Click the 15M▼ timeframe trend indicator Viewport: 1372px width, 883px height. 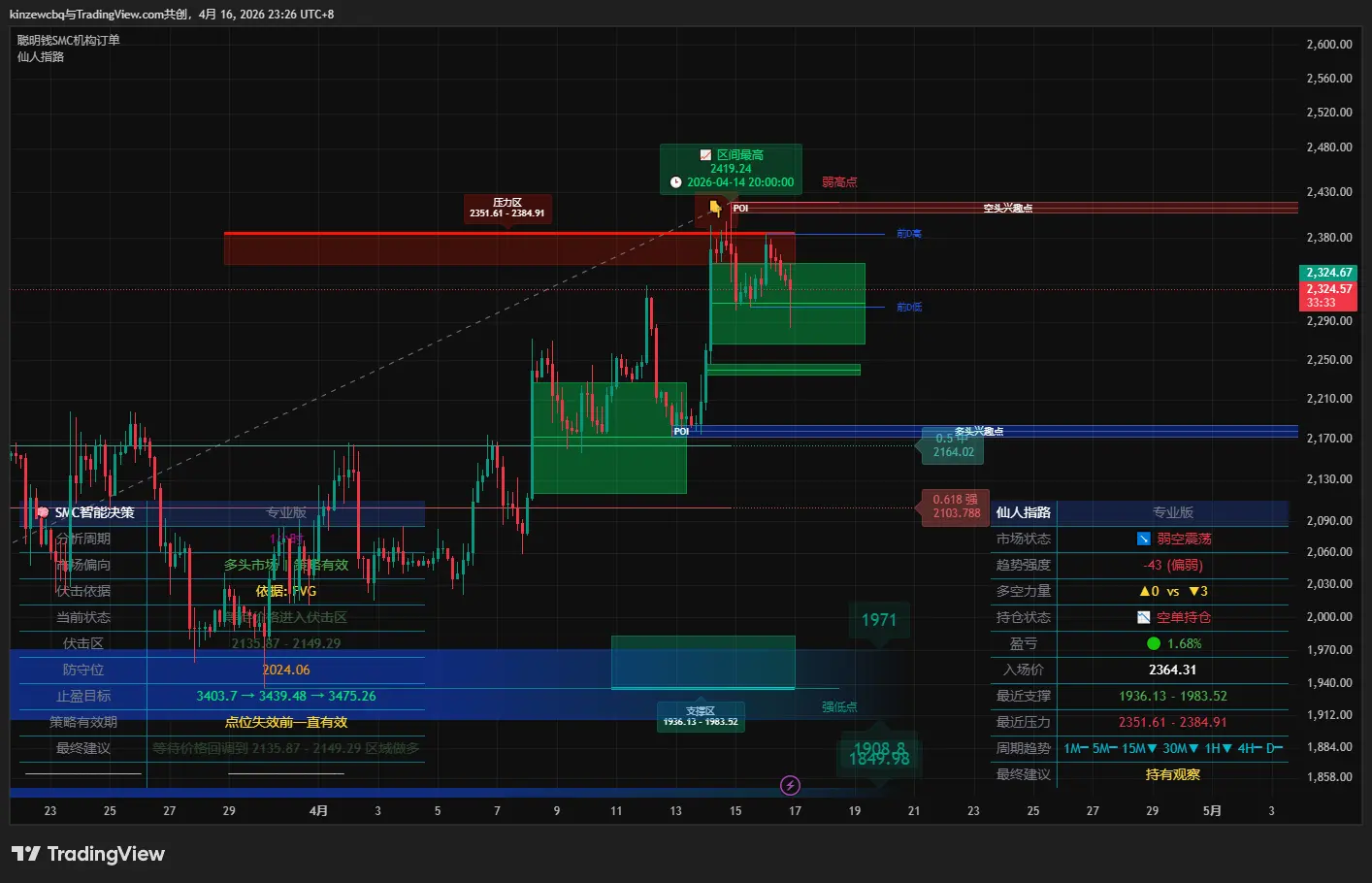coord(1139,748)
